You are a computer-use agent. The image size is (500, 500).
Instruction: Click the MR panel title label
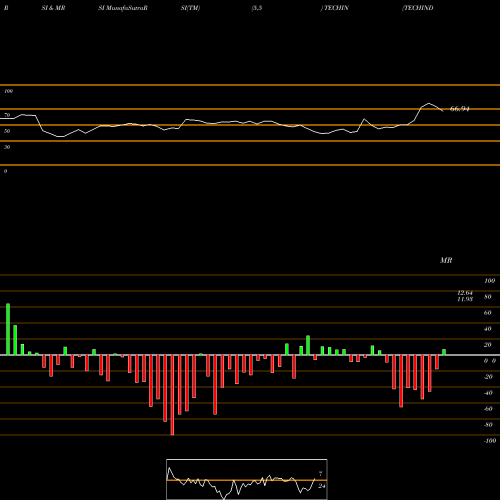pyautogui.click(x=446, y=260)
